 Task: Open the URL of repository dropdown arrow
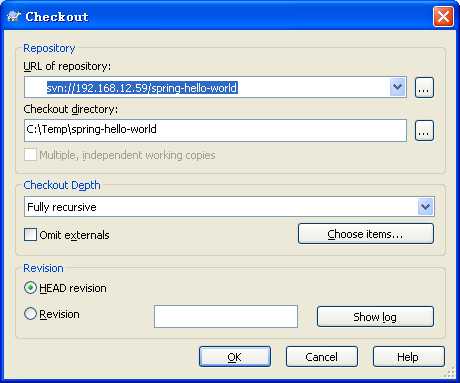398,87
